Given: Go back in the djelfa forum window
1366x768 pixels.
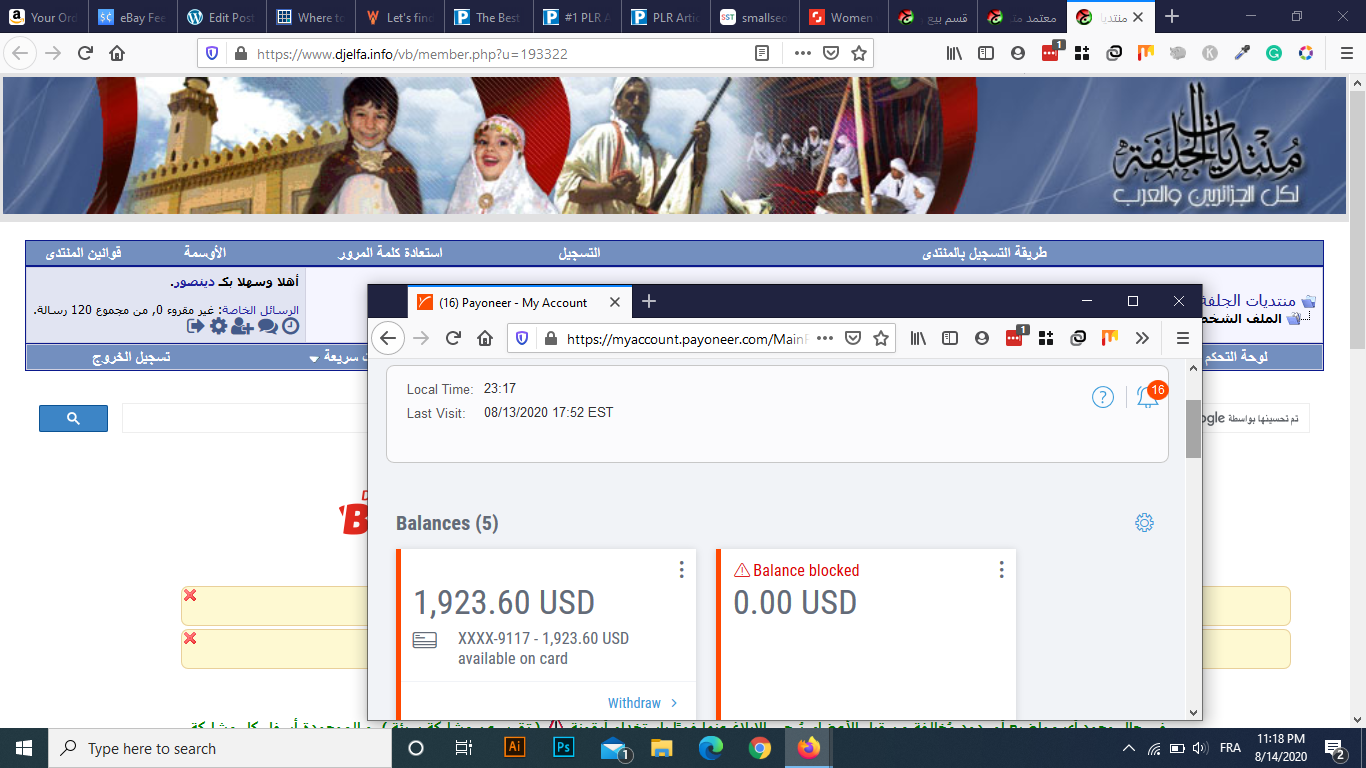Looking at the screenshot, I should pos(21,54).
